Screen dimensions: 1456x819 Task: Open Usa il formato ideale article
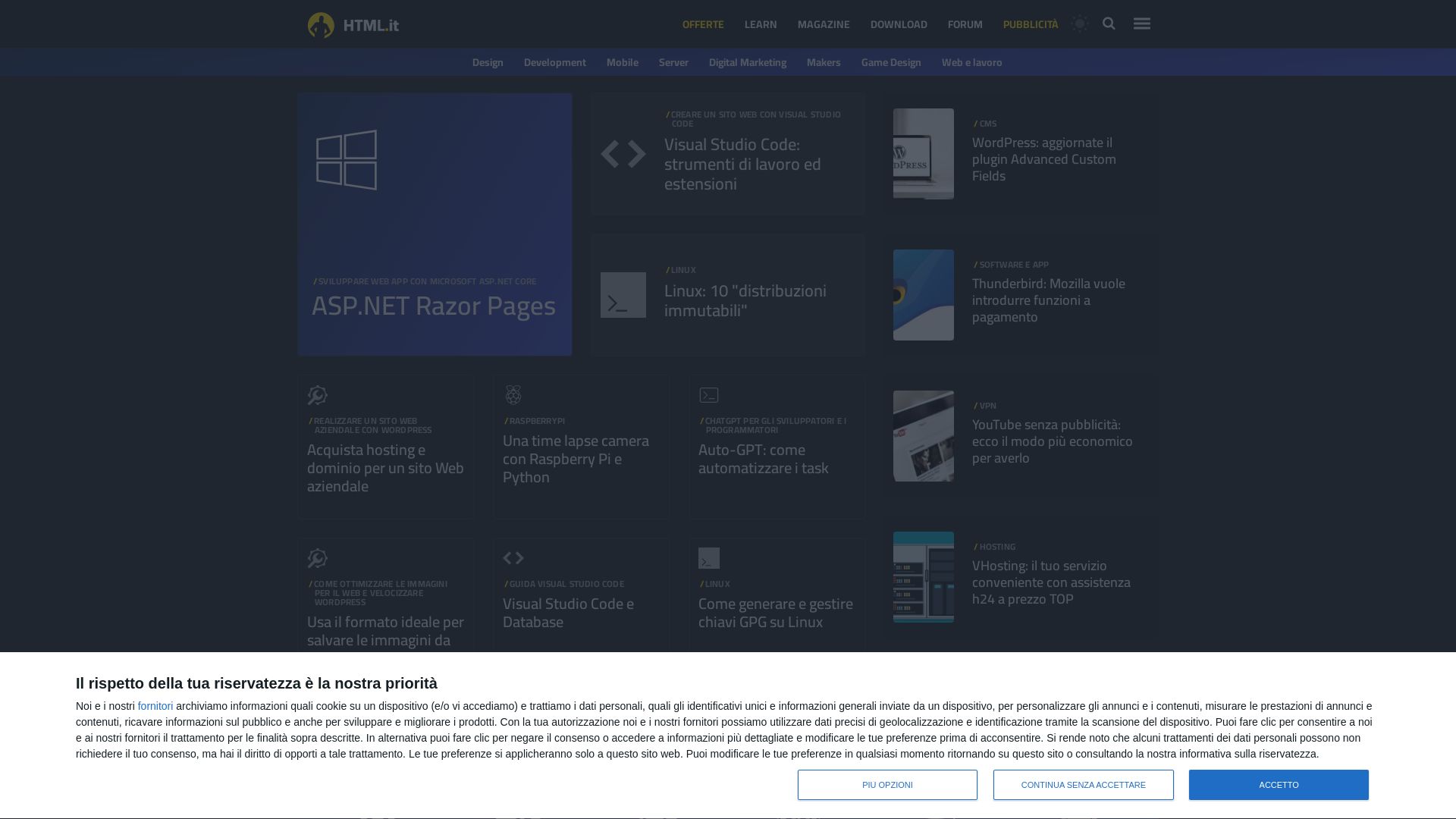point(385,631)
